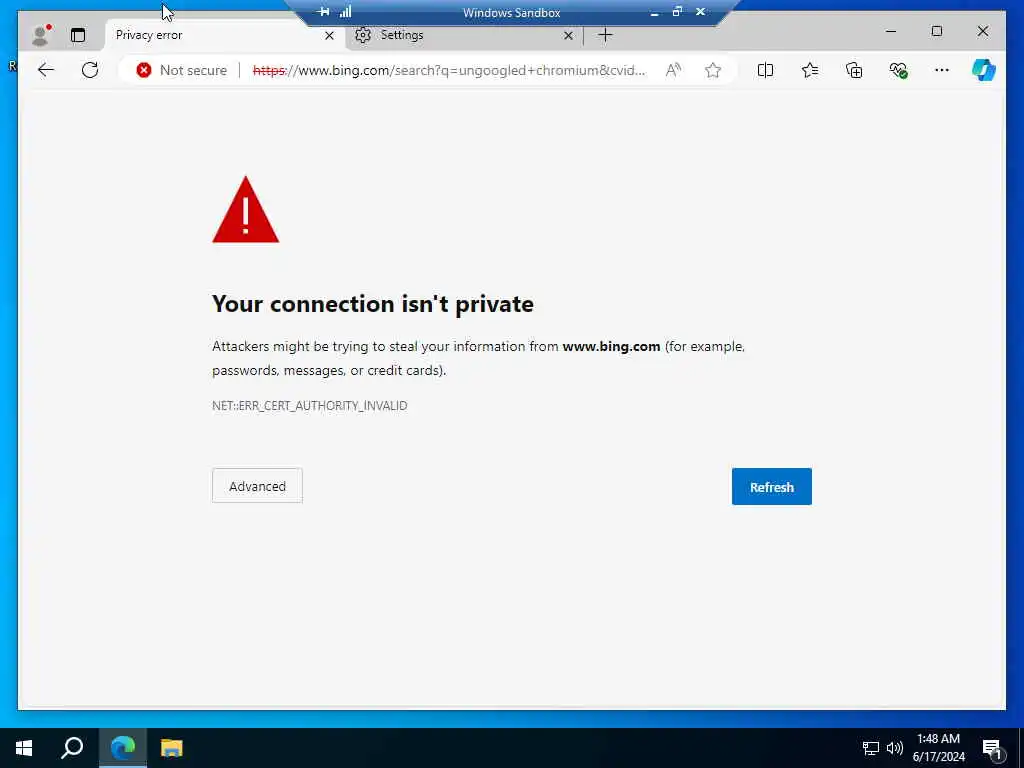This screenshot has width=1024, height=768.
Task: Click the red warning triangle image
Action: tap(246, 210)
